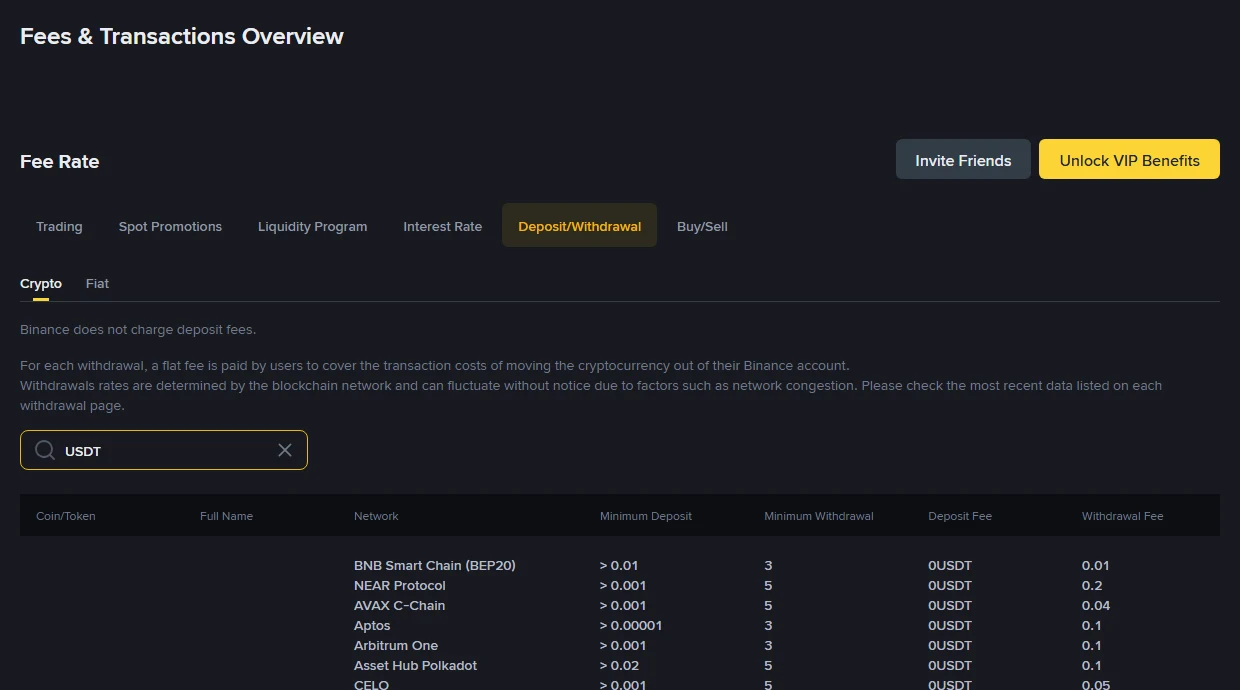This screenshot has width=1240, height=690.
Task: Clear the USDT search with the X icon
Action: point(285,450)
